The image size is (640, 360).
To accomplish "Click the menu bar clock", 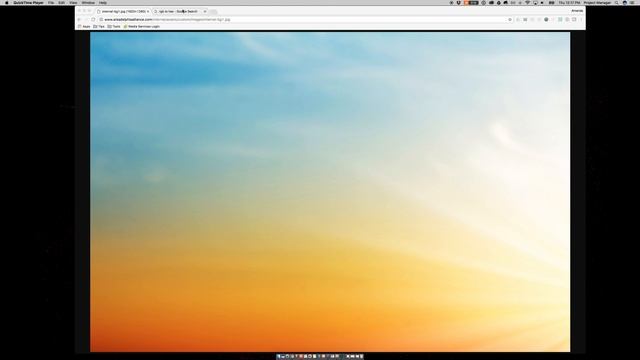I will tap(569, 2).
